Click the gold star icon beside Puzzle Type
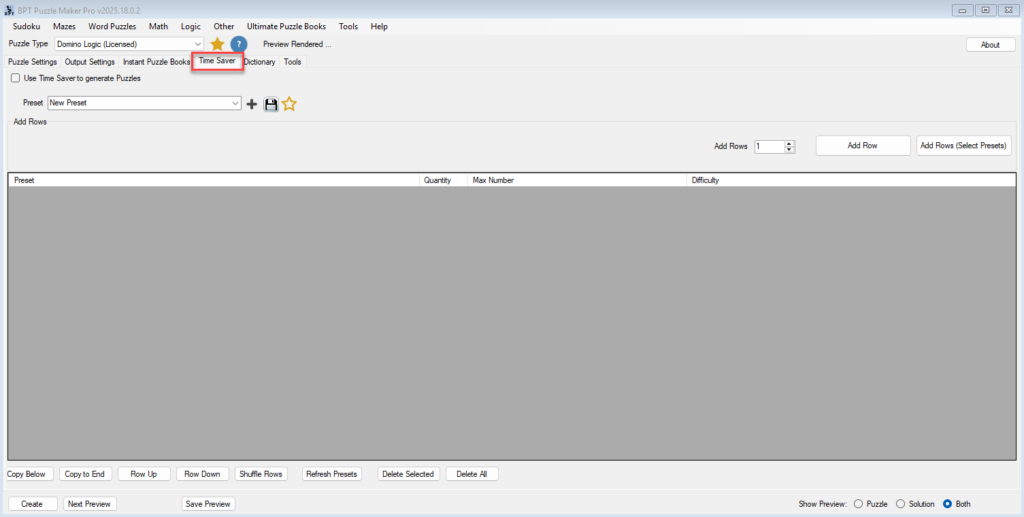The width and height of the screenshot is (1024, 517). pos(217,44)
